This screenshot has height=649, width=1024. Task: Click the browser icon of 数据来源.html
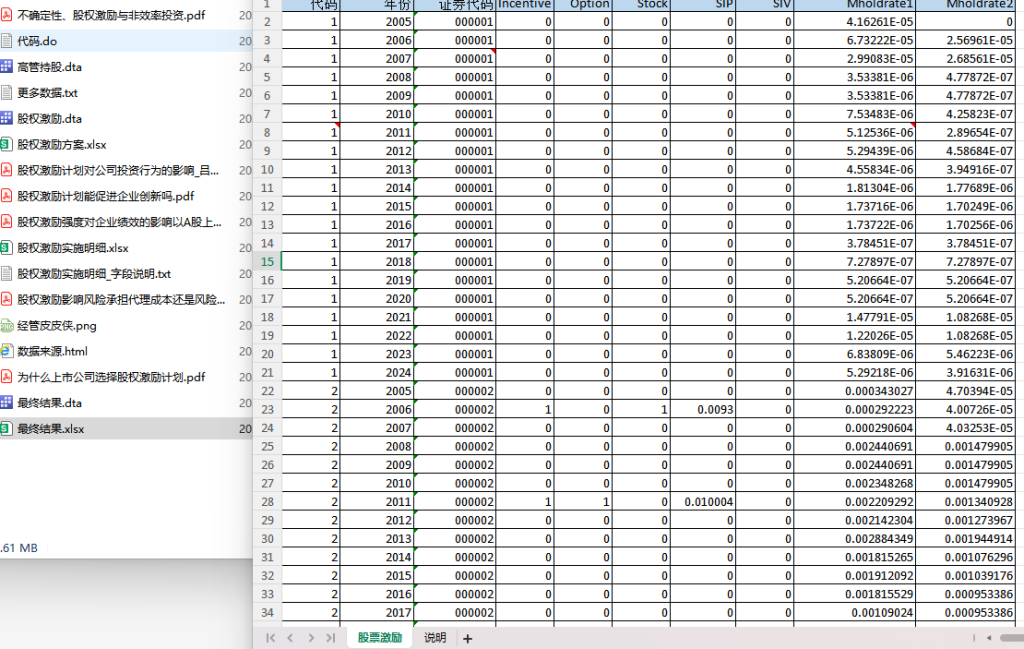6,351
